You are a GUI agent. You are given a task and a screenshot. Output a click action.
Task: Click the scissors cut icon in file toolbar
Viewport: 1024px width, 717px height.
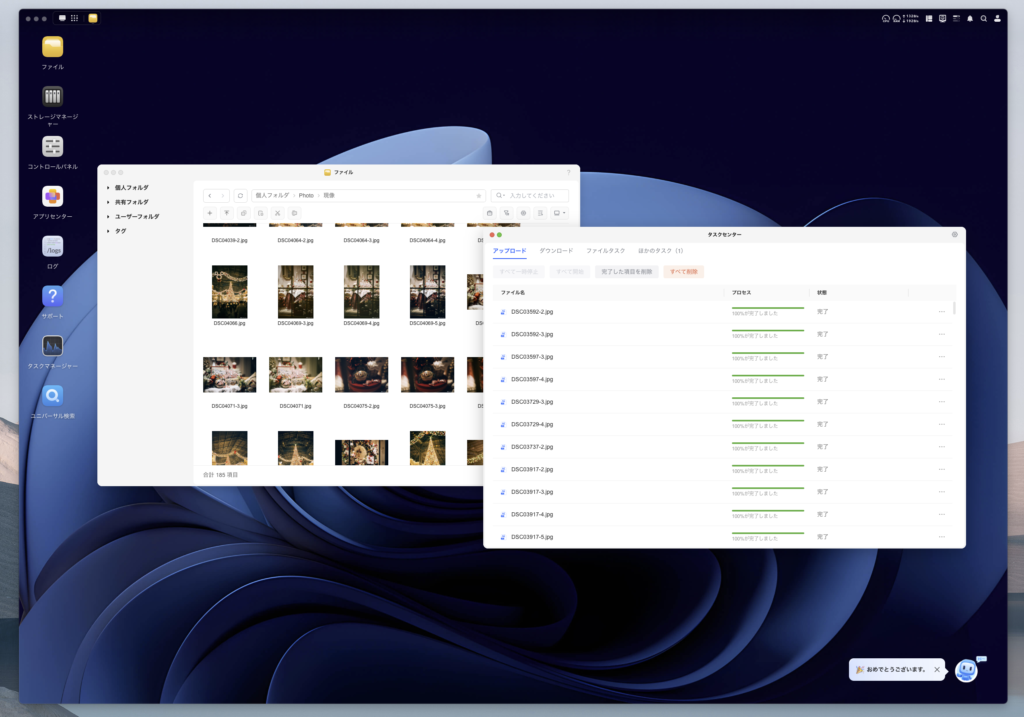[x=277, y=213]
